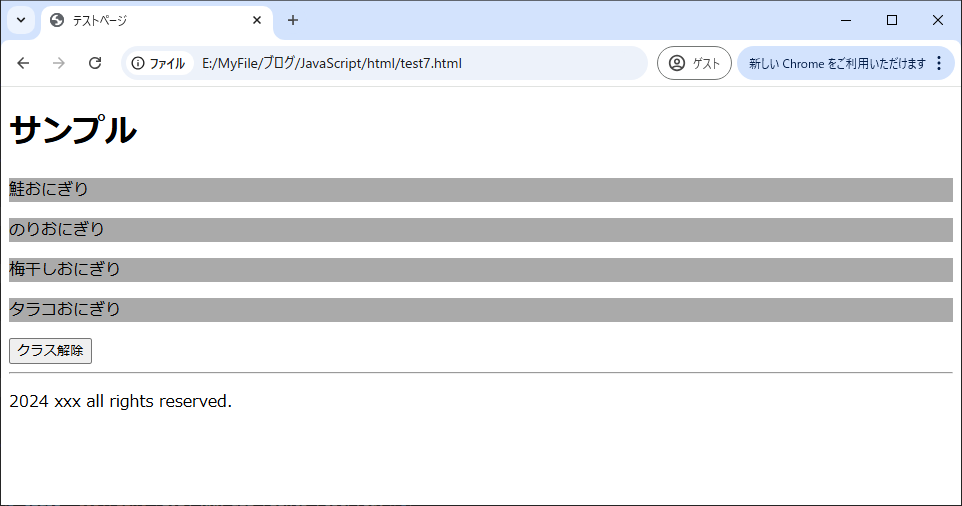Open the tab search dropdown chevron
Screen dimensions: 962x506
coord(21,20)
